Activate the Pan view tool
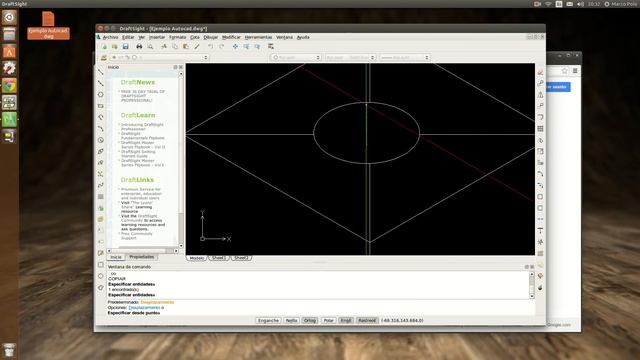 [235, 47]
